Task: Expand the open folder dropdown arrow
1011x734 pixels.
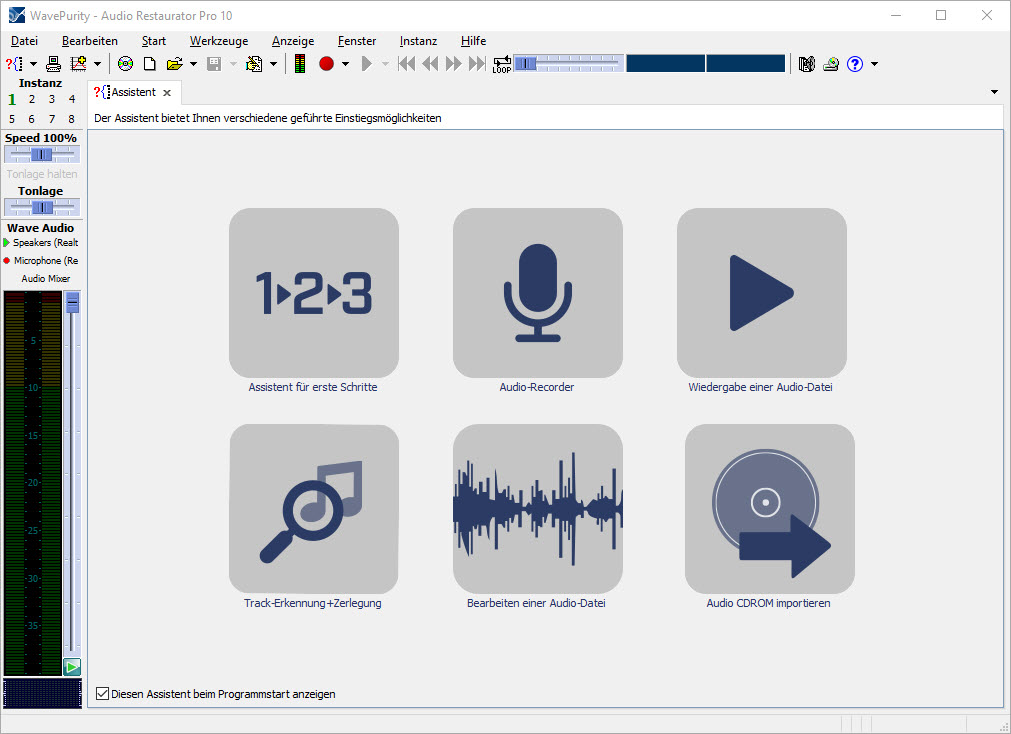Action: (193, 64)
